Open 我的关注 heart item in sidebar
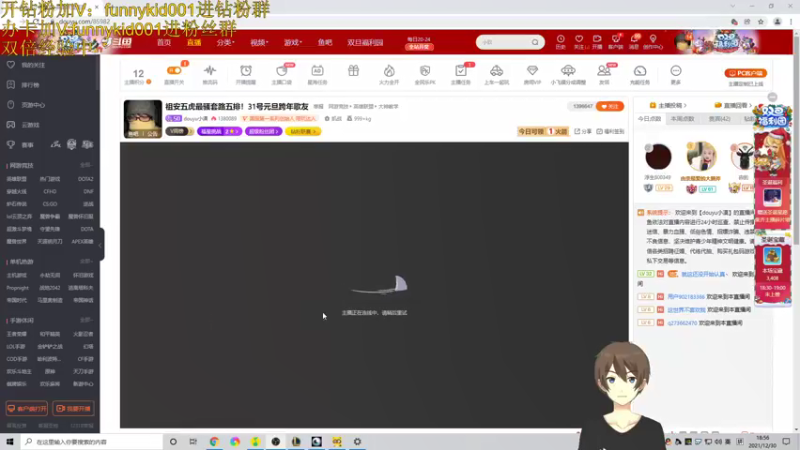 click(x=28, y=65)
